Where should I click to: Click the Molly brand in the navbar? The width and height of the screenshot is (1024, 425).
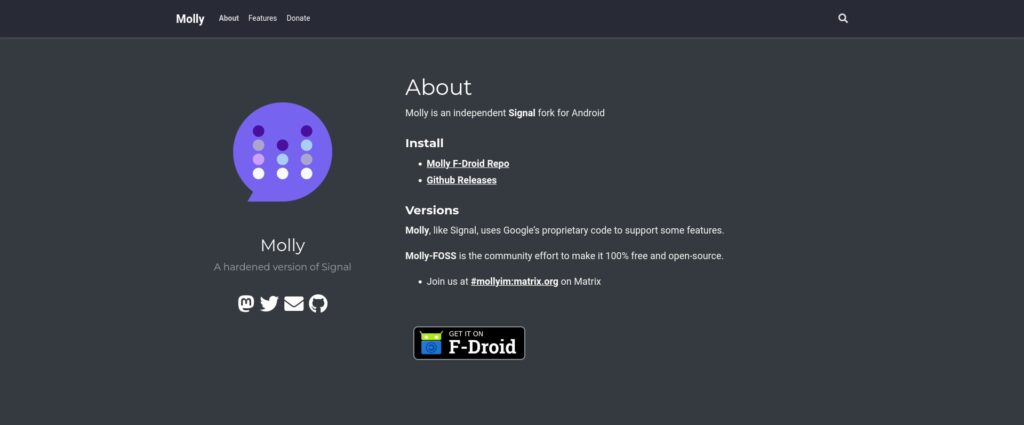[190, 19]
